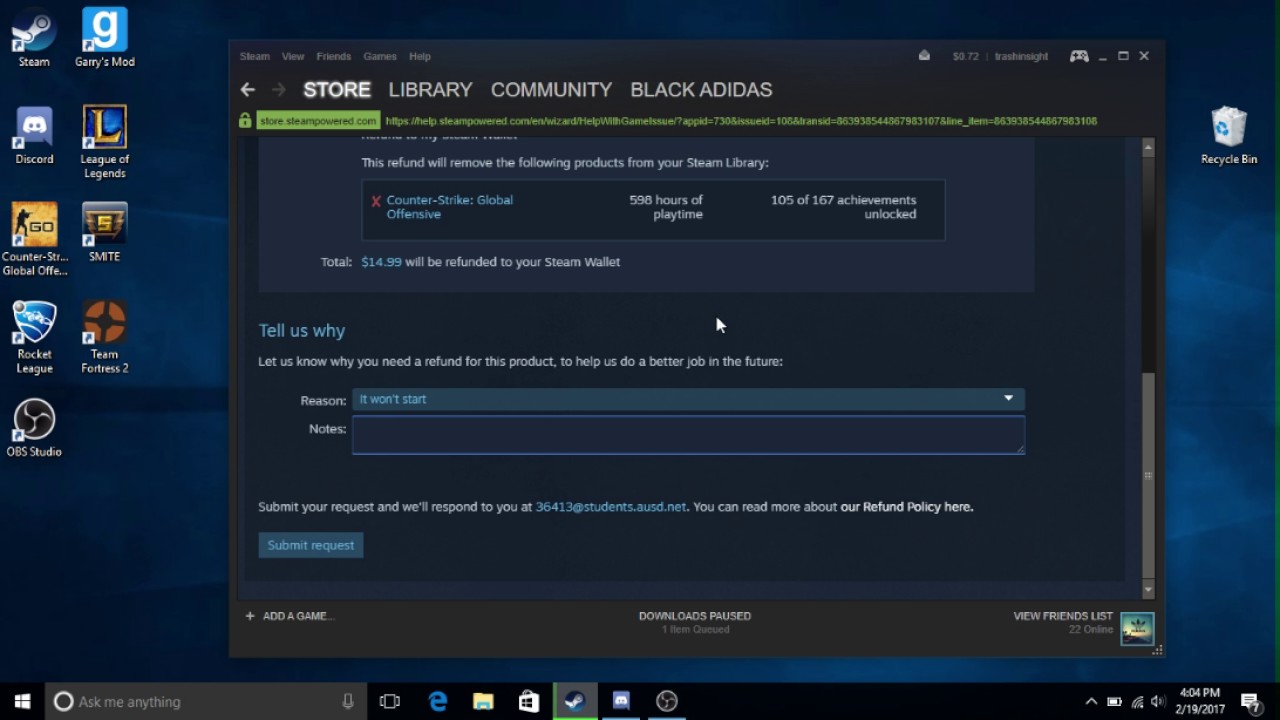
Task: Click Steam icon in taskbar
Action: tap(575, 701)
